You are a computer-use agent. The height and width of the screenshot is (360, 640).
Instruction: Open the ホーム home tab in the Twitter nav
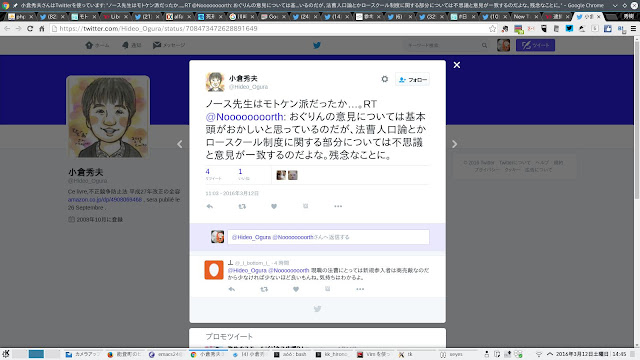click(97, 45)
